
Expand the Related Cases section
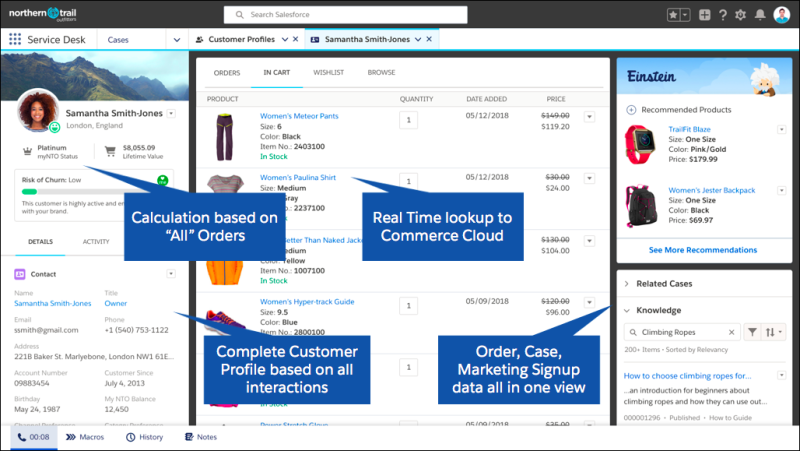click(x=627, y=284)
